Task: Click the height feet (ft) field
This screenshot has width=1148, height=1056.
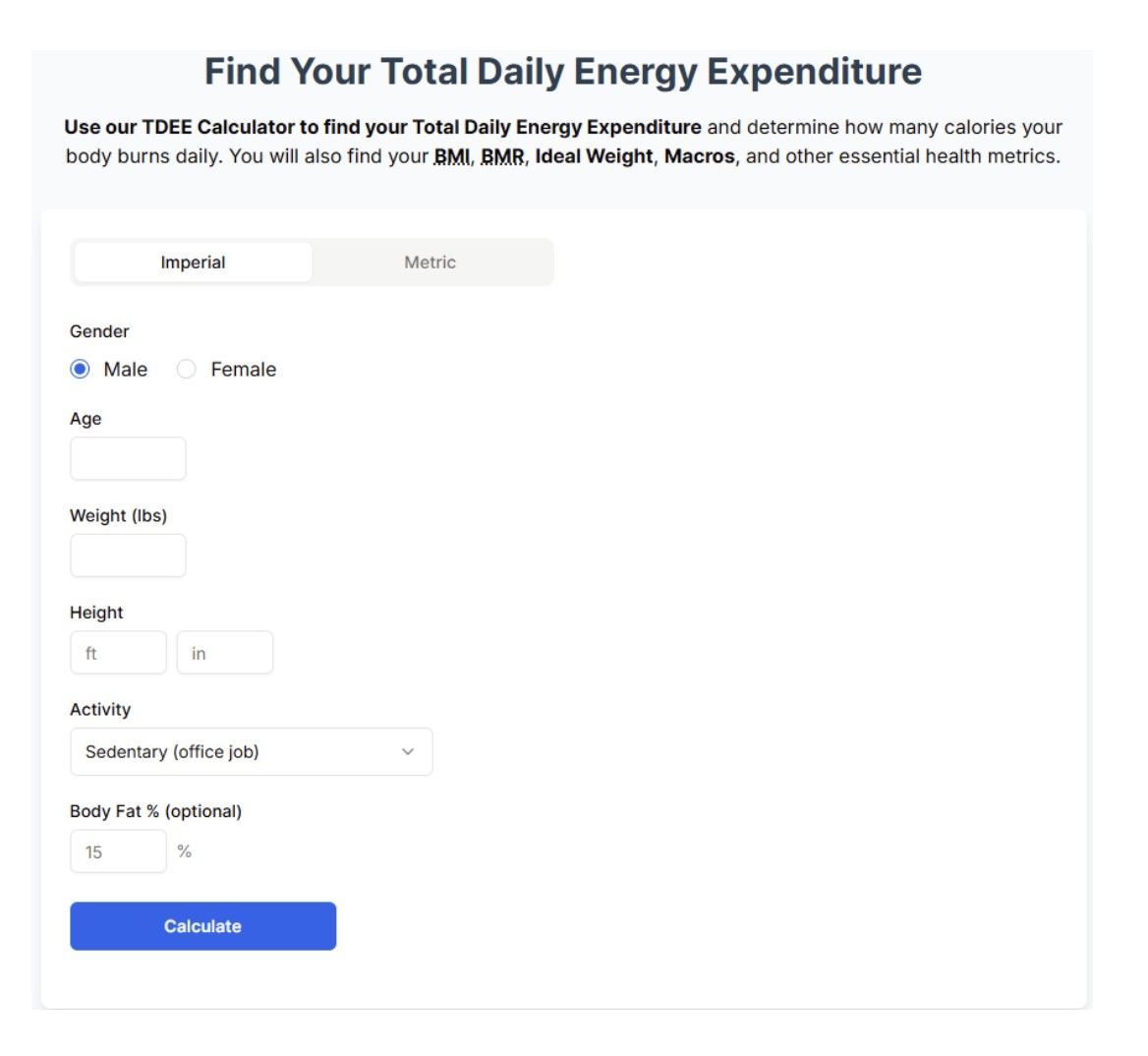Action: coord(118,653)
